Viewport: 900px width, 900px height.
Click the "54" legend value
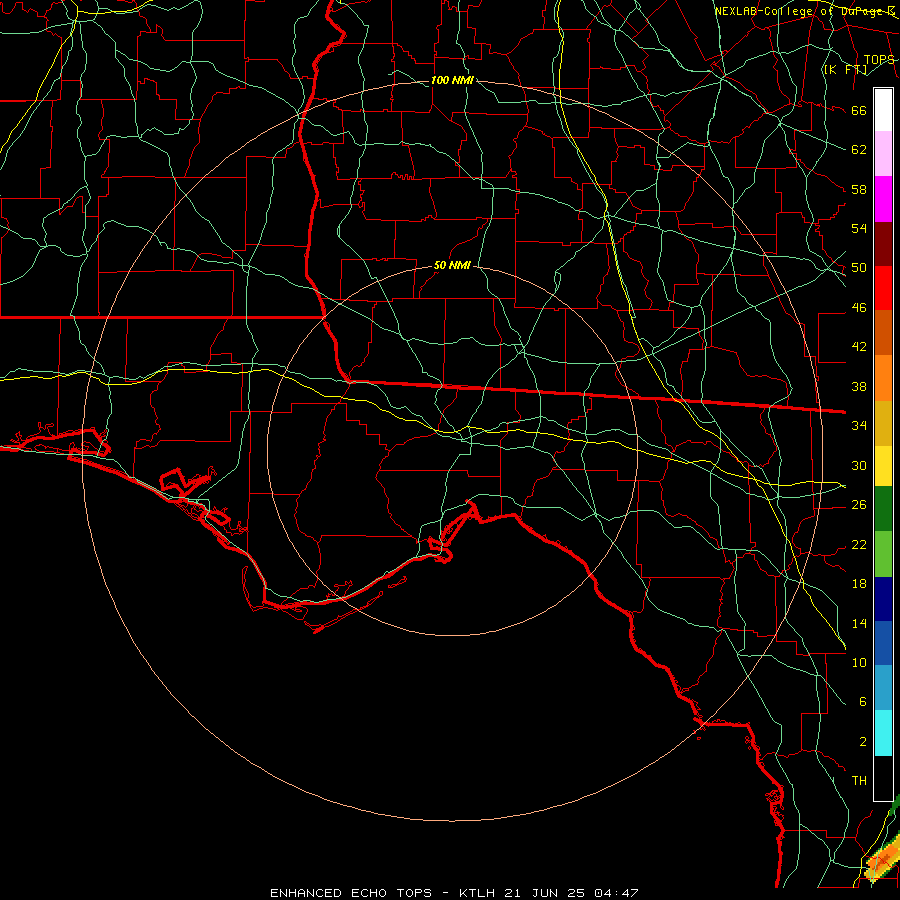pos(859,228)
